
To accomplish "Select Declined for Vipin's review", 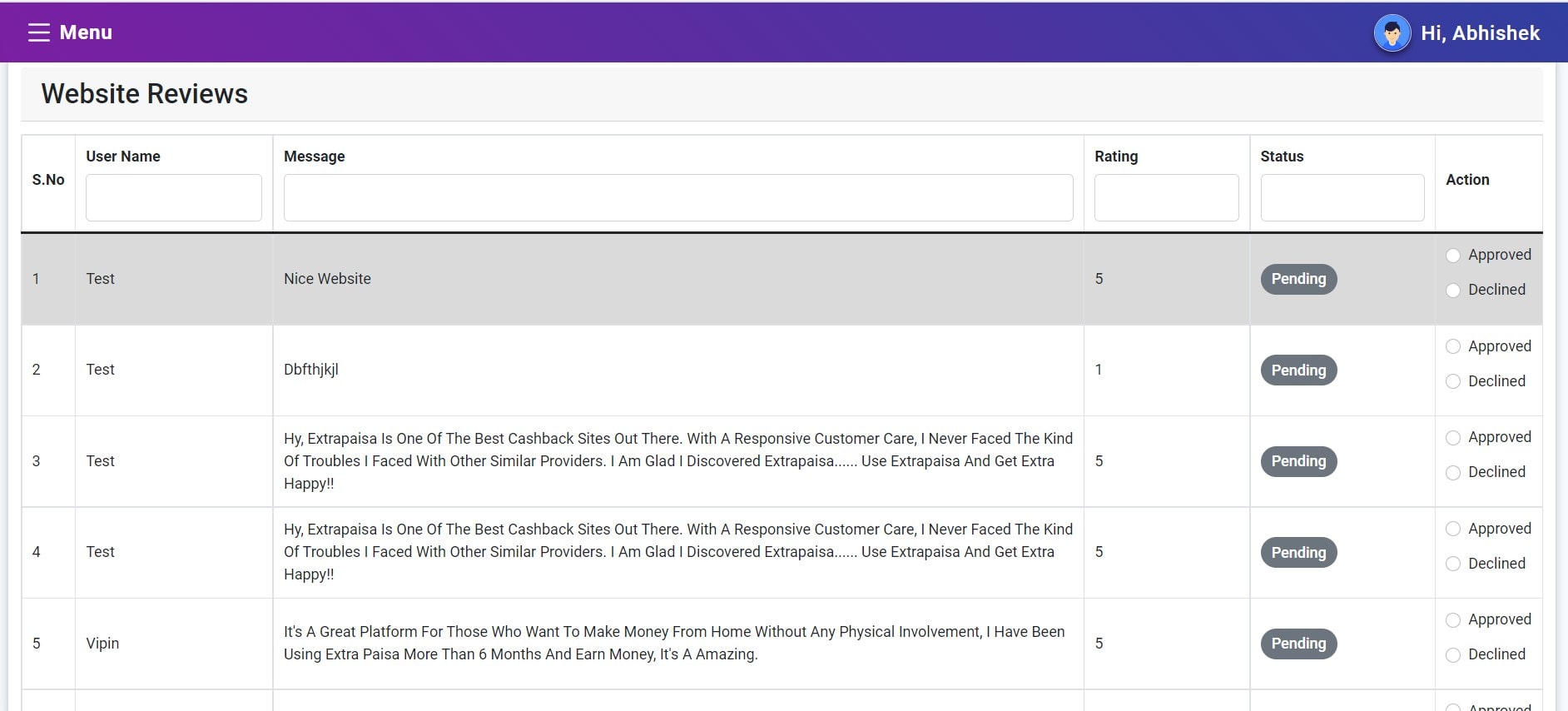I will coord(1453,655).
